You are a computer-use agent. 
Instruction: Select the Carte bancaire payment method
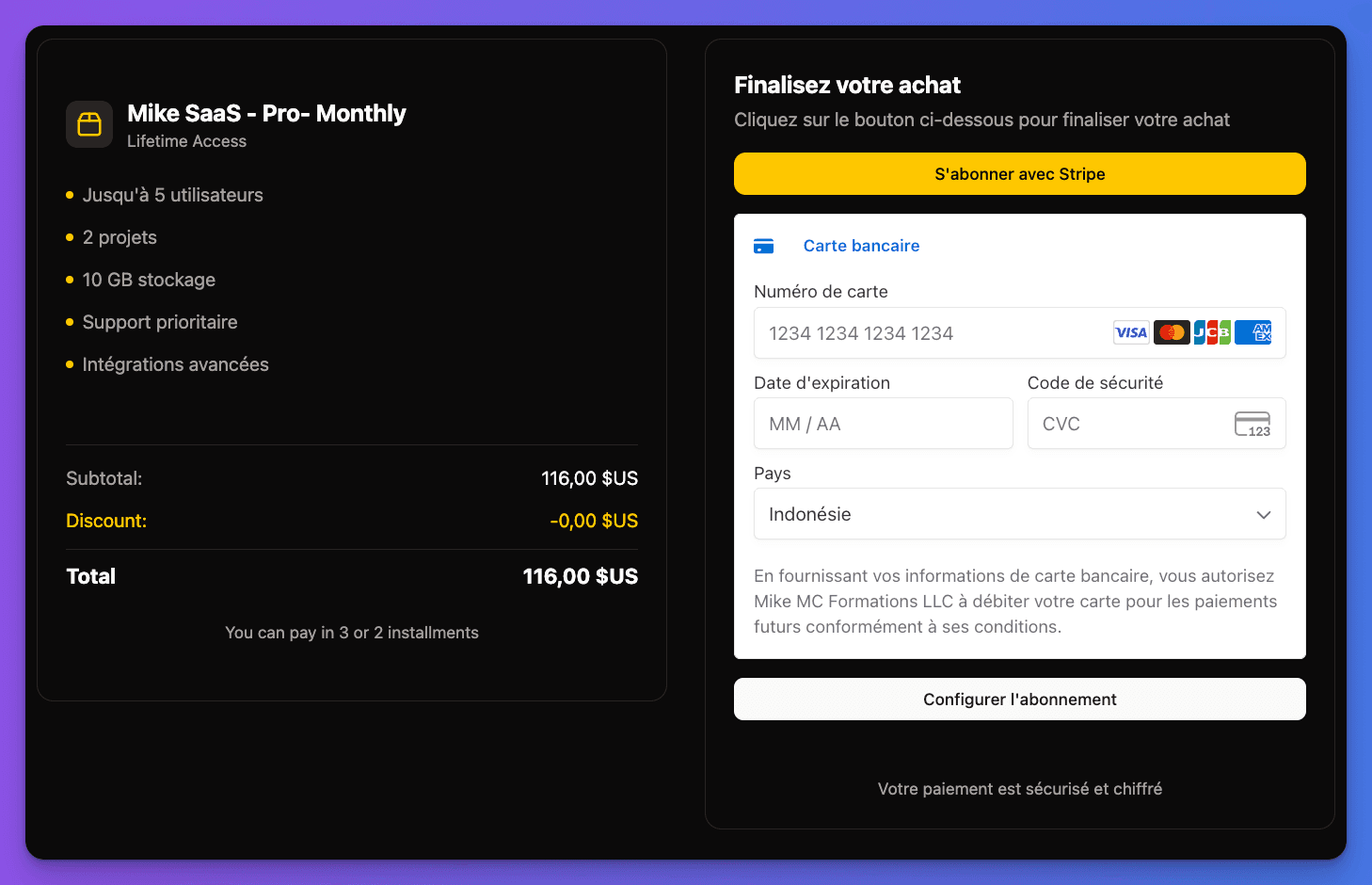(861, 245)
